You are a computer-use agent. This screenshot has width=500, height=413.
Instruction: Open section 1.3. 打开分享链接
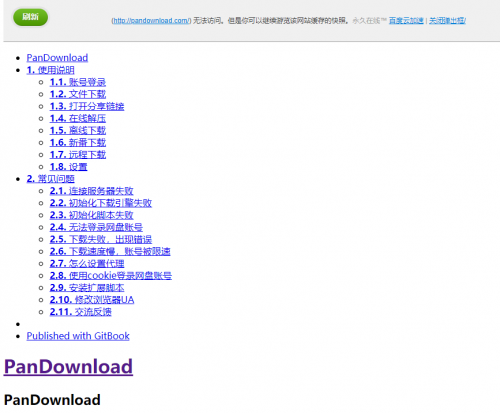[87, 106]
